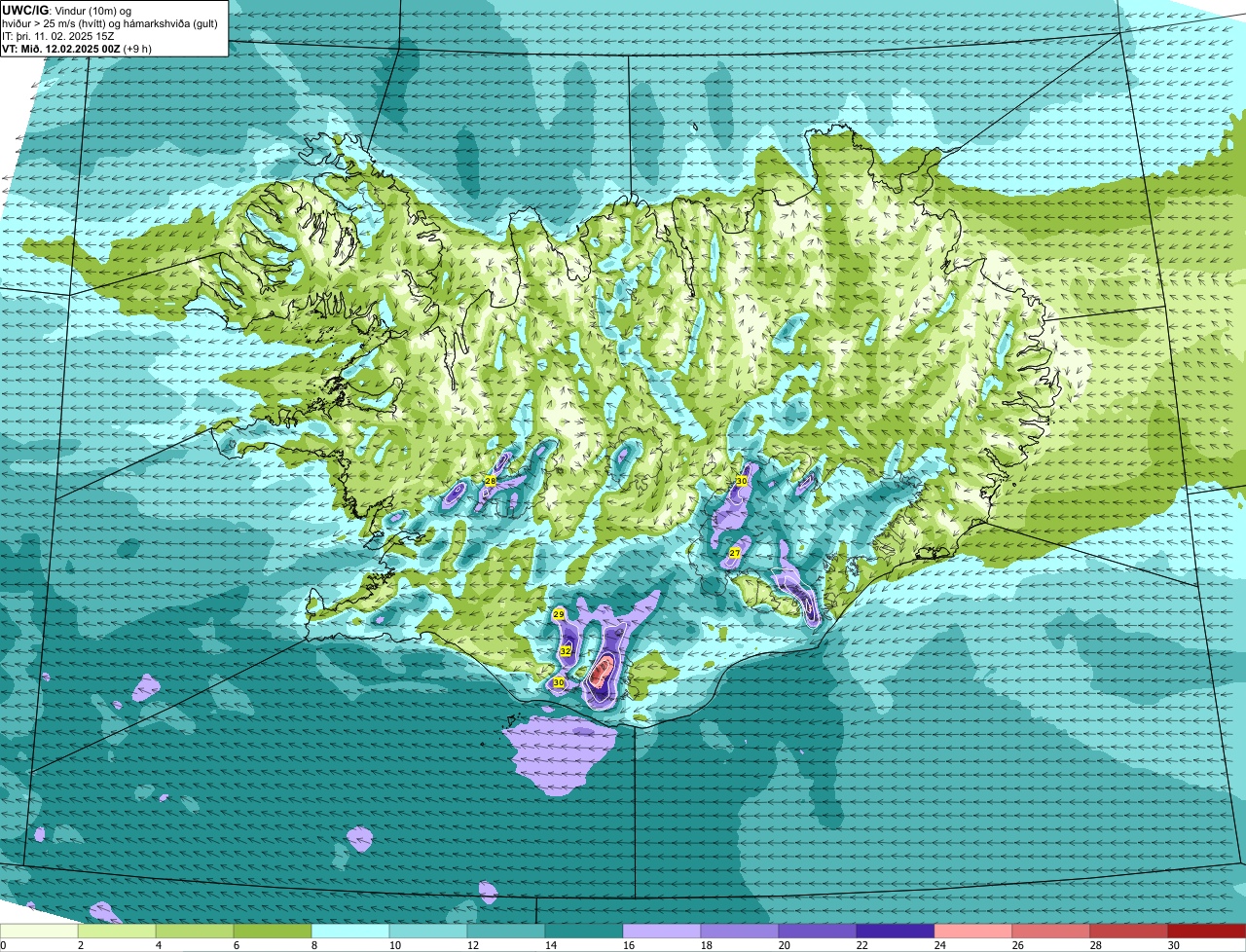Image resolution: width=1246 pixels, height=952 pixels.
Task: Click the 0–2 m/s pale cream legend swatch
Action: tap(39, 932)
